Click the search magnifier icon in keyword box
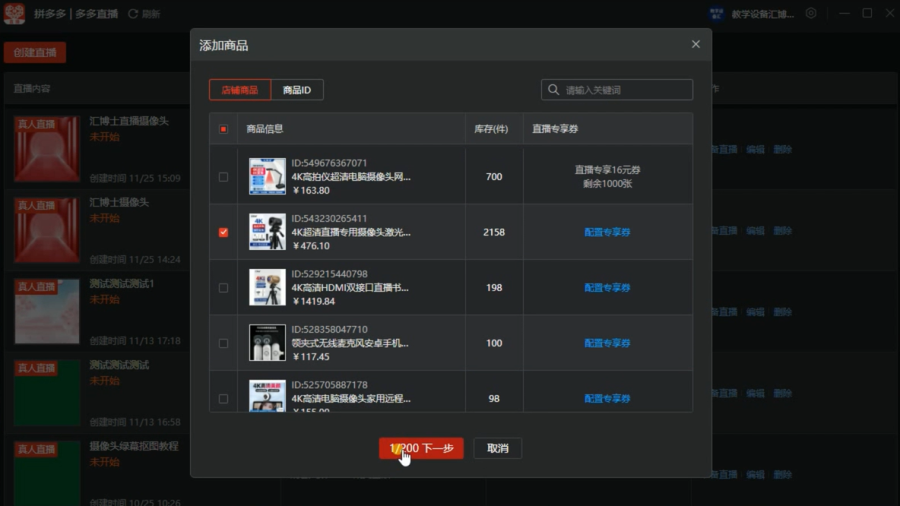900x506 pixels. click(553, 89)
